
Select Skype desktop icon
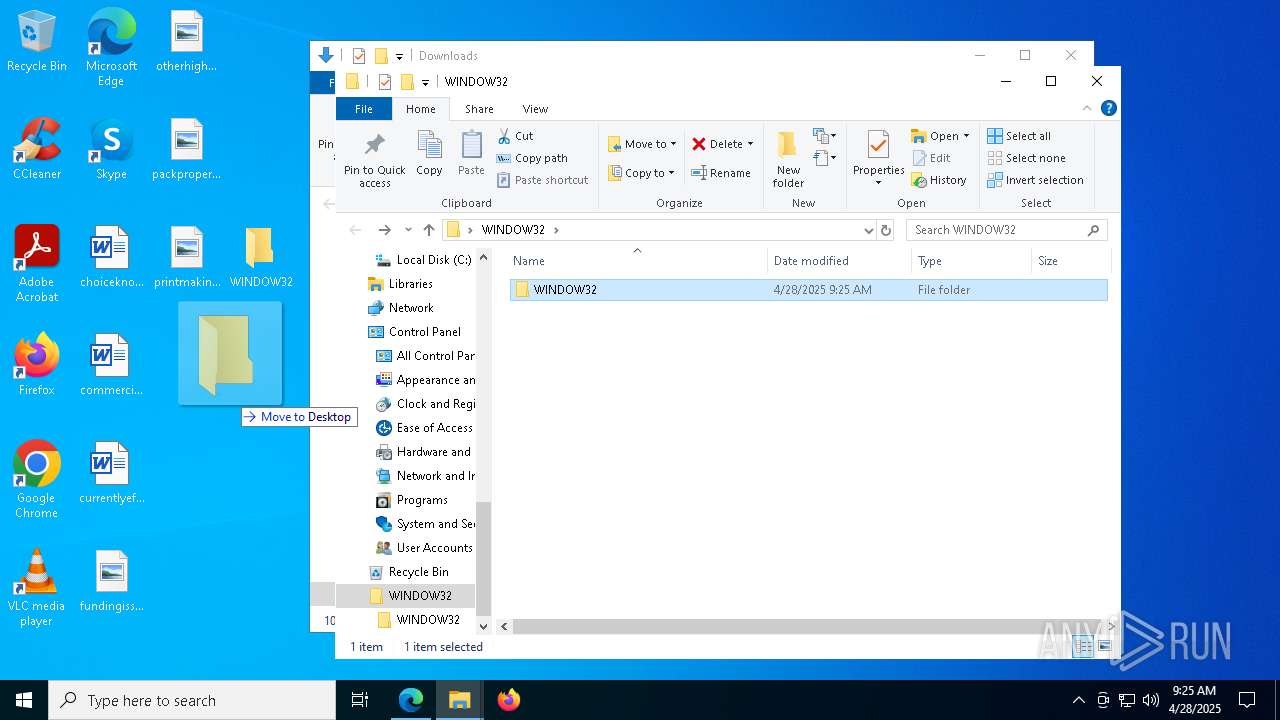pyautogui.click(x=111, y=149)
